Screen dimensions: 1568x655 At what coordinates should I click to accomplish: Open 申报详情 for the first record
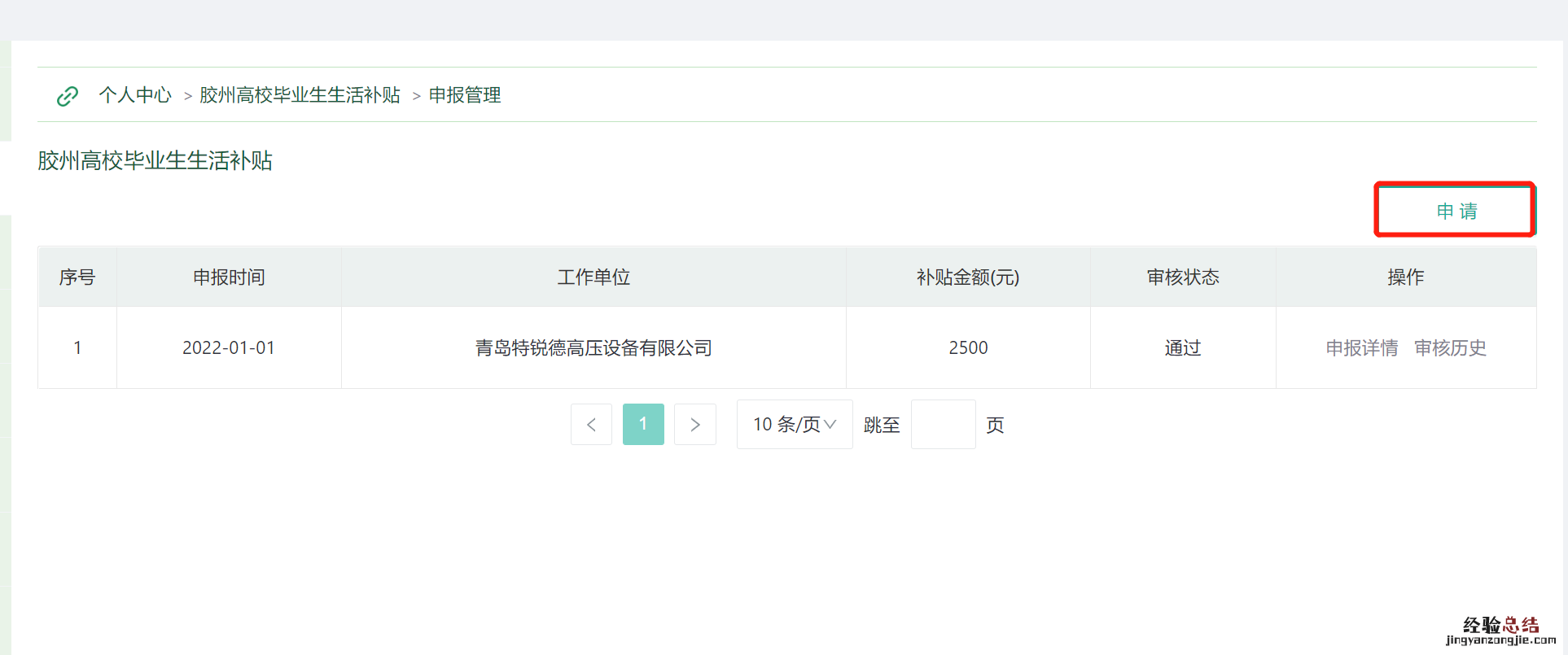(1361, 348)
